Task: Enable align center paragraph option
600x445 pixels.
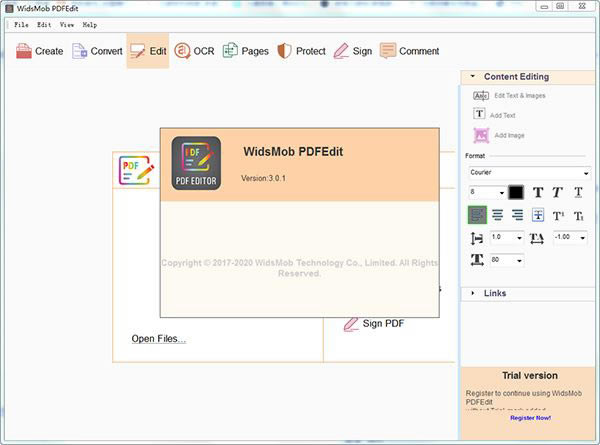Action: 497,214
